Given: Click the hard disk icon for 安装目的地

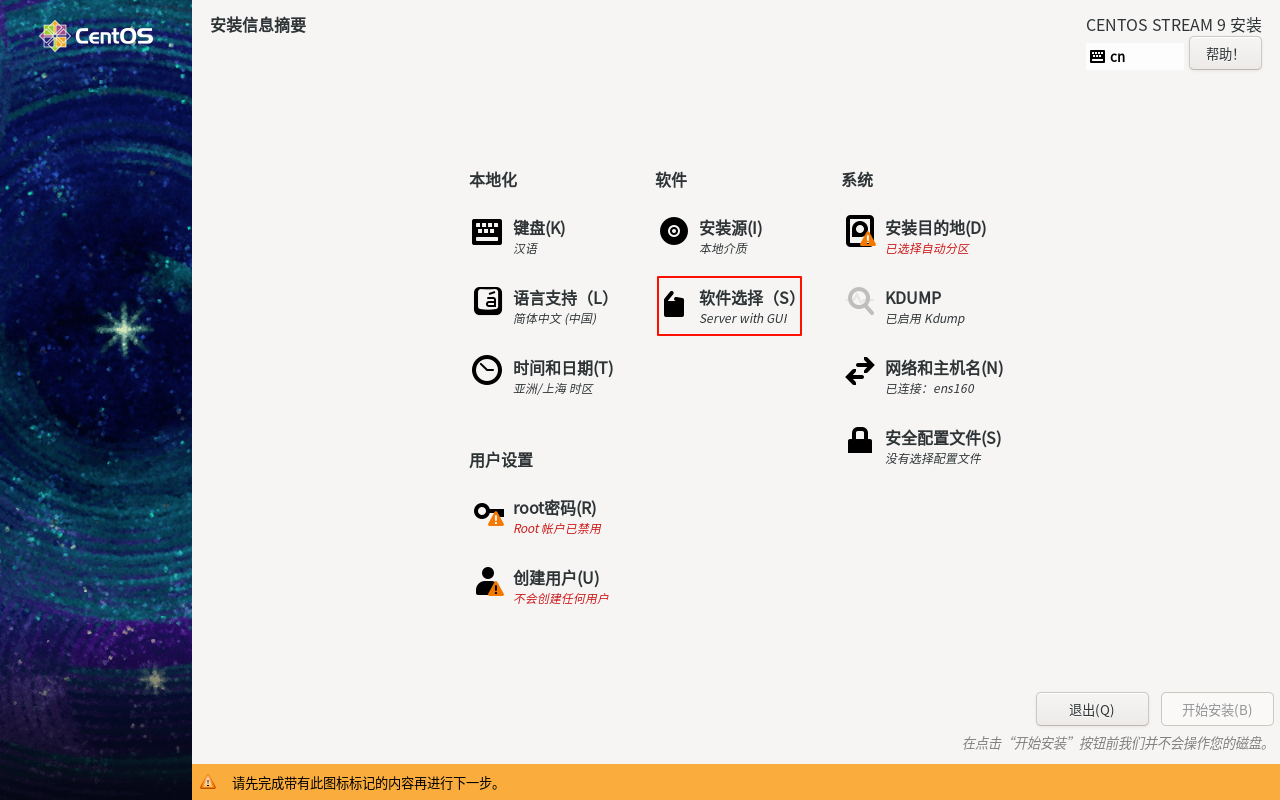Looking at the screenshot, I should [860, 231].
